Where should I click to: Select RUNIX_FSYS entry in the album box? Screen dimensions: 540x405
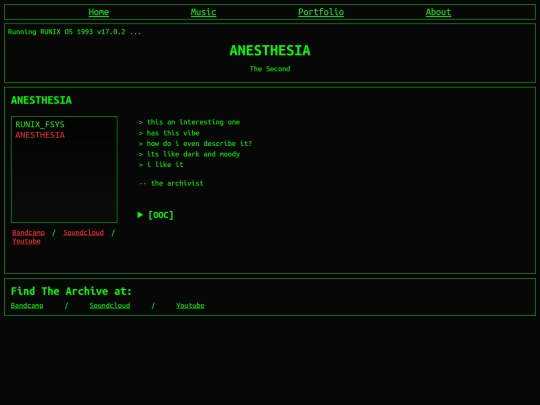(x=40, y=124)
